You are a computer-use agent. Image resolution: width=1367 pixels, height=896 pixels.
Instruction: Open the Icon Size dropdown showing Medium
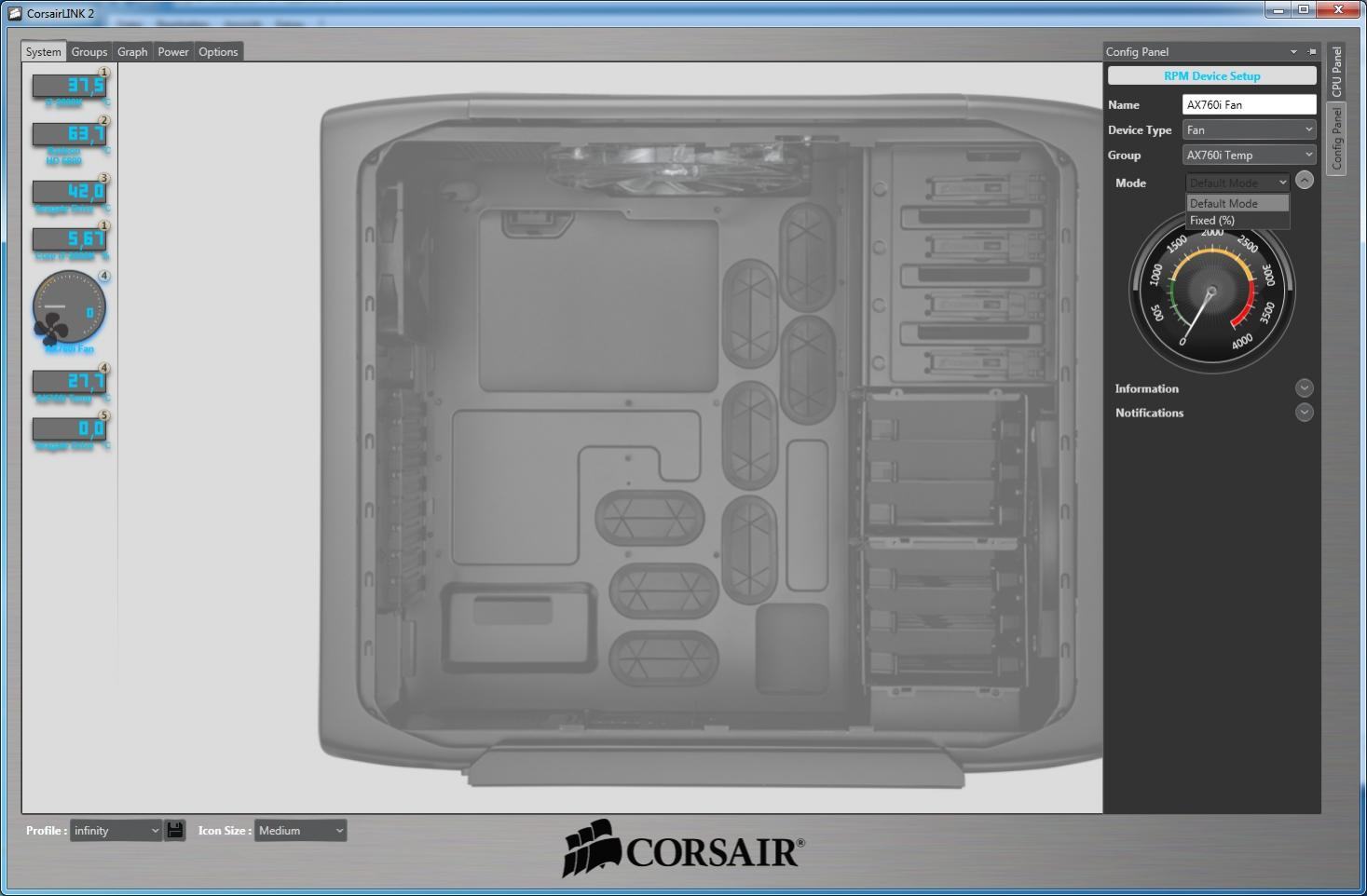pos(300,830)
